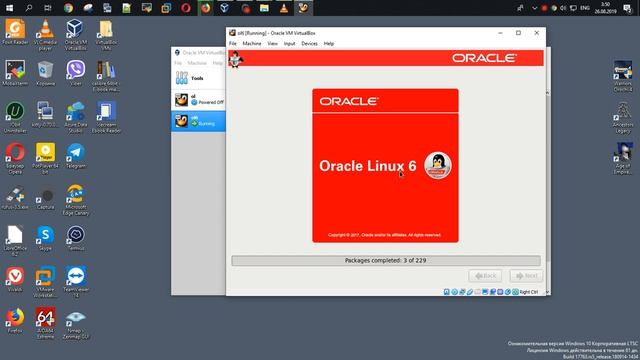Open MobaXterm desktop shortcut
Viewport: 640px width, 360px height.
(x=15, y=73)
